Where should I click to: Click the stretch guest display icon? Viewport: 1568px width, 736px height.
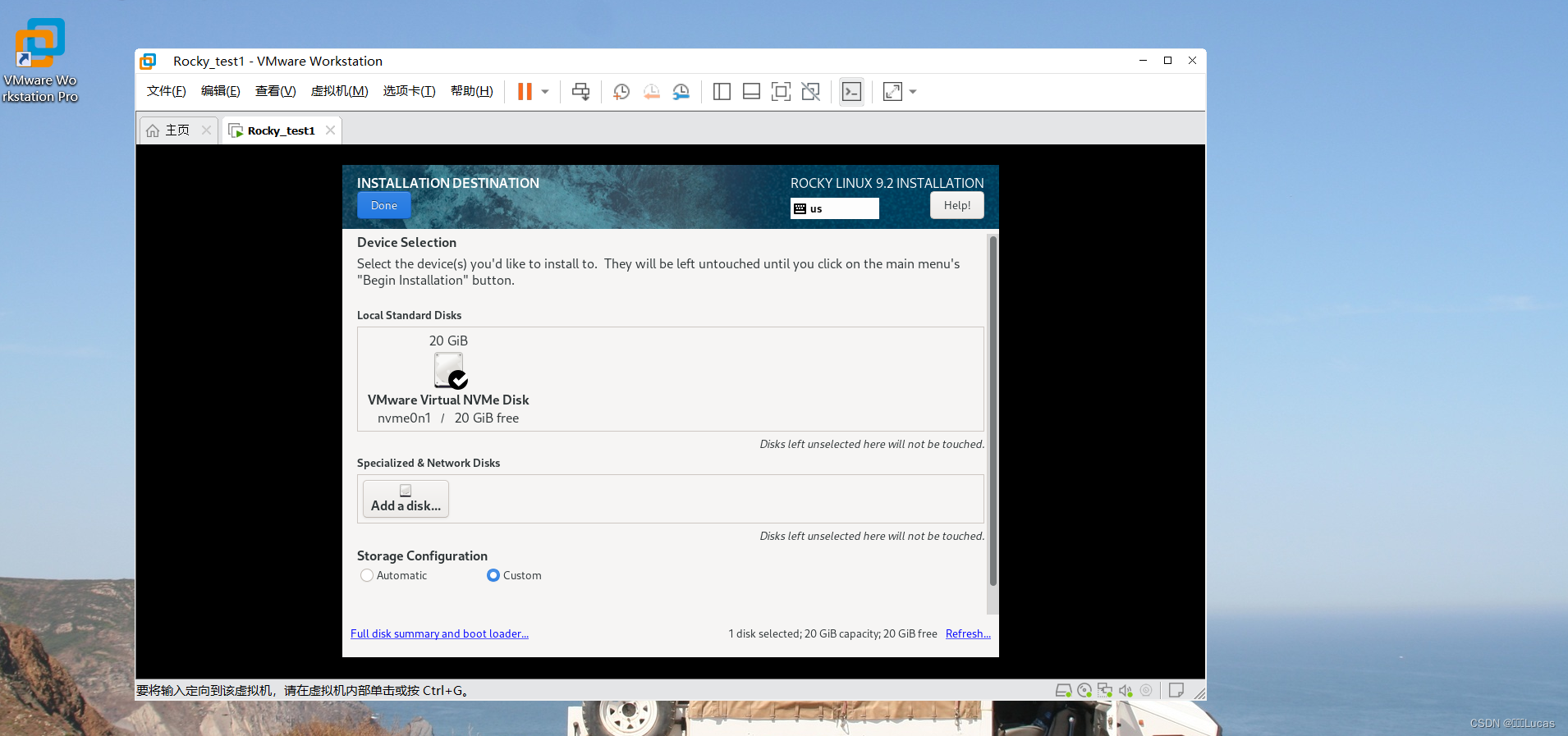[x=892, y=92]
